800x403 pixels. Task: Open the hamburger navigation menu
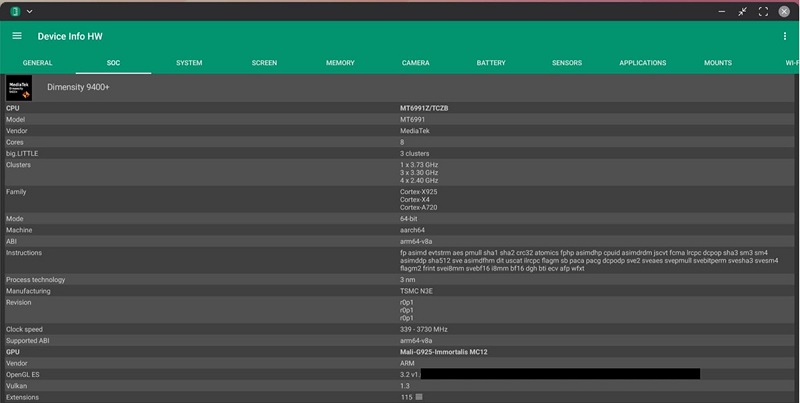[x=17, y=36]
